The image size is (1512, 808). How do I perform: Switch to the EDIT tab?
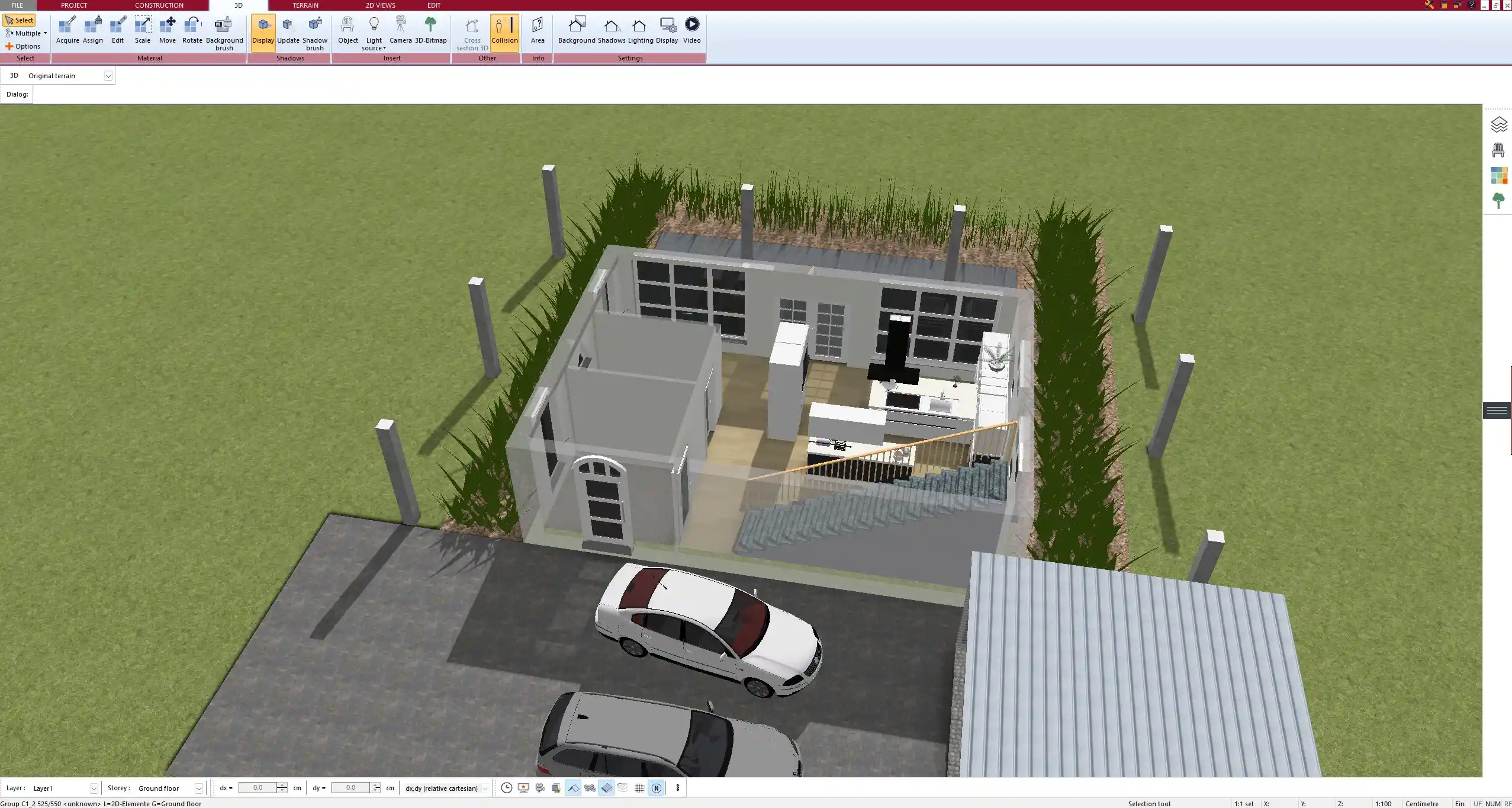(434, 5)
